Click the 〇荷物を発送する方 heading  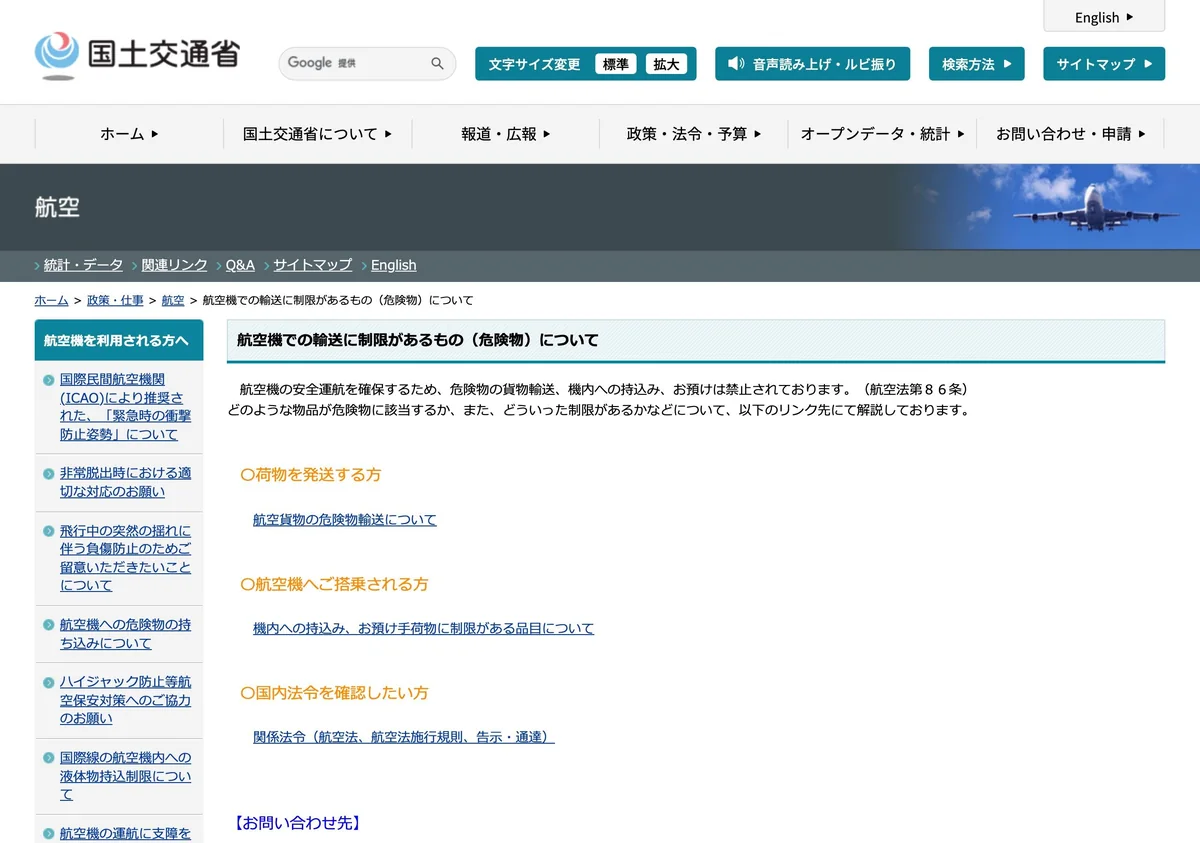(311, 474)
